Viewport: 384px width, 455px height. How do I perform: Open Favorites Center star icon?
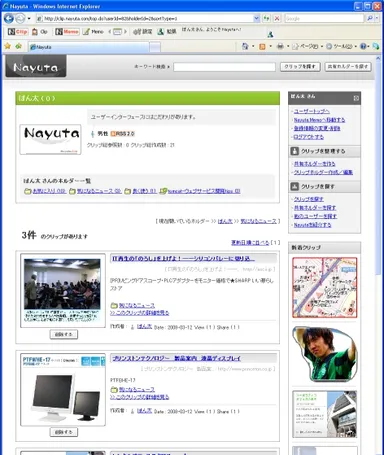click(x=8, y=46)
